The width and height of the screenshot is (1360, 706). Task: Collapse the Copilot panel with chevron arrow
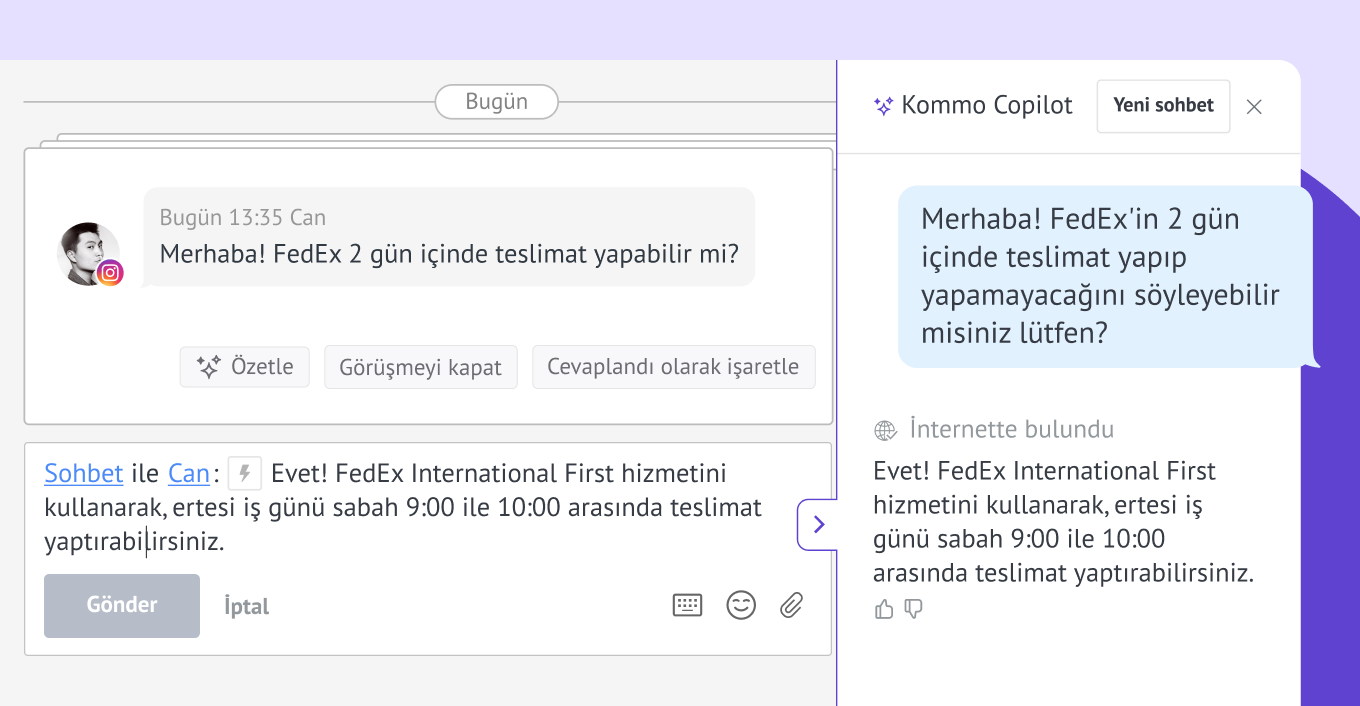coord(818,525)
